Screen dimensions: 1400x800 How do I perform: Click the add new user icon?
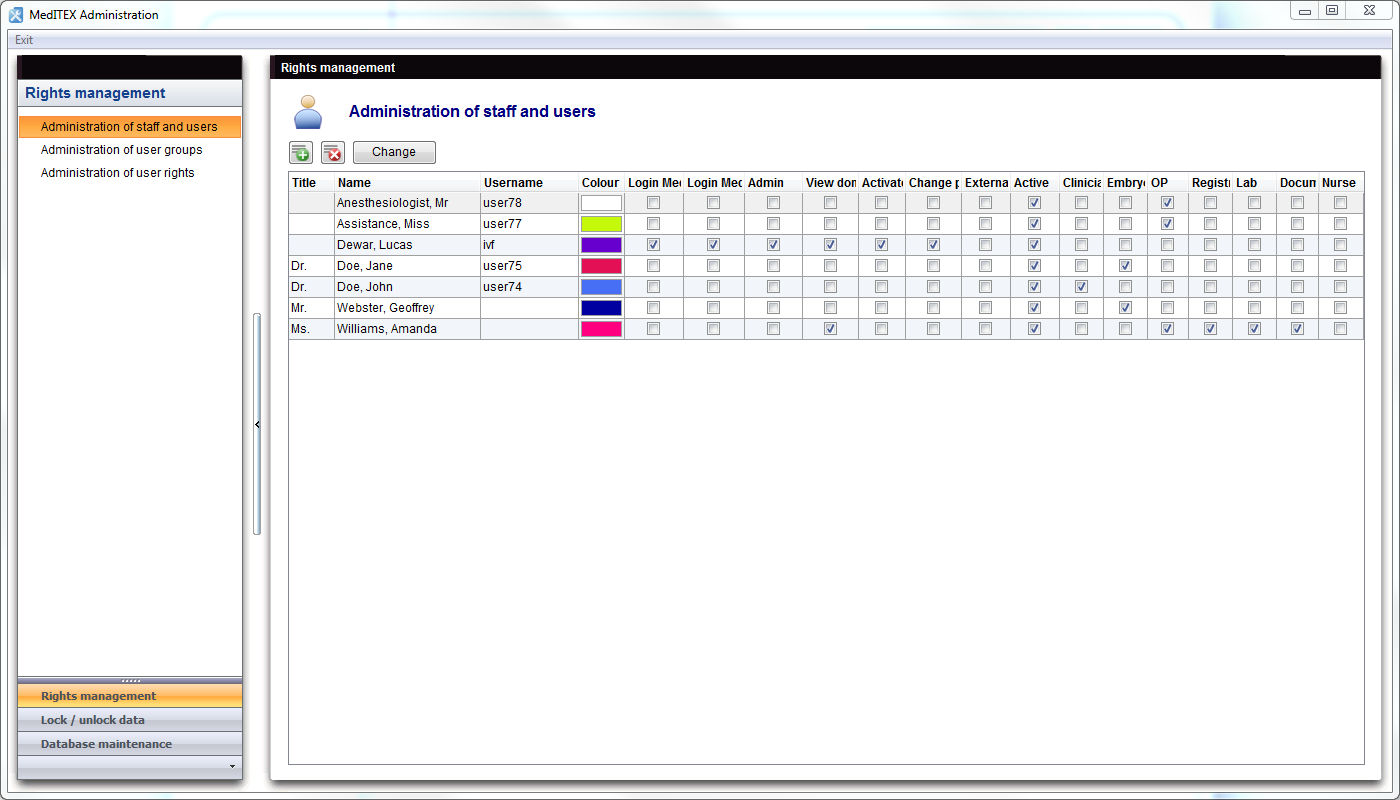[301, 152]
